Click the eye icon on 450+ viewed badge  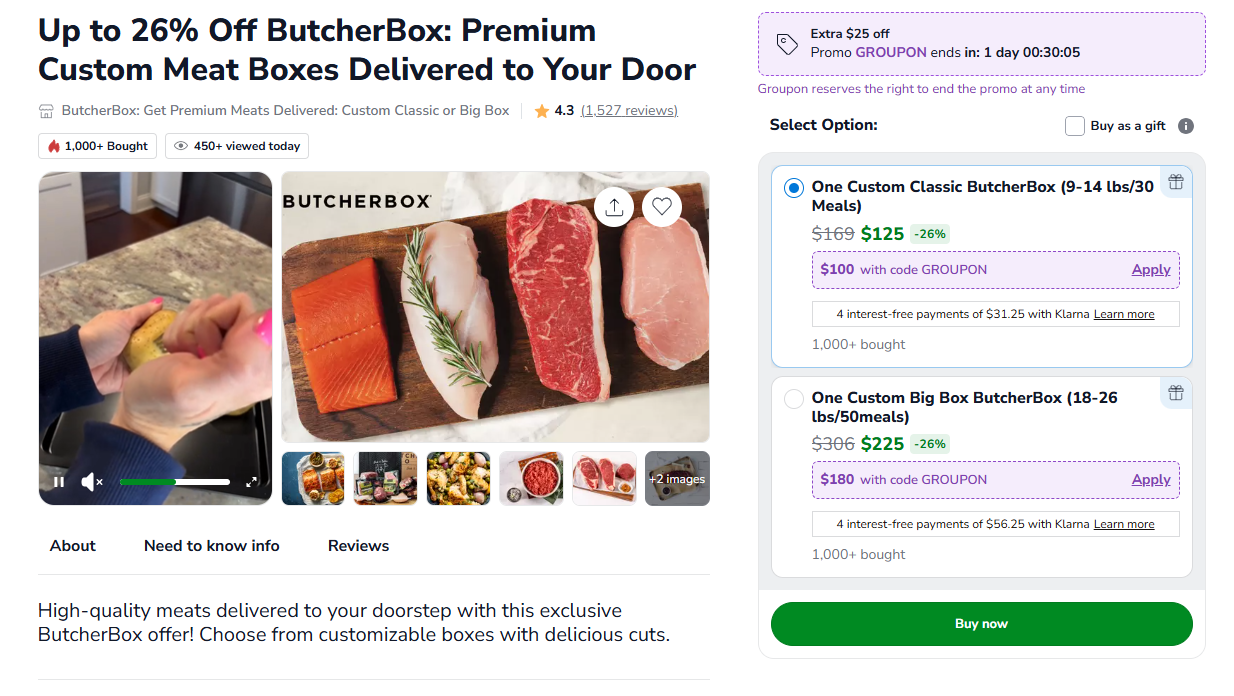point(181,146)
